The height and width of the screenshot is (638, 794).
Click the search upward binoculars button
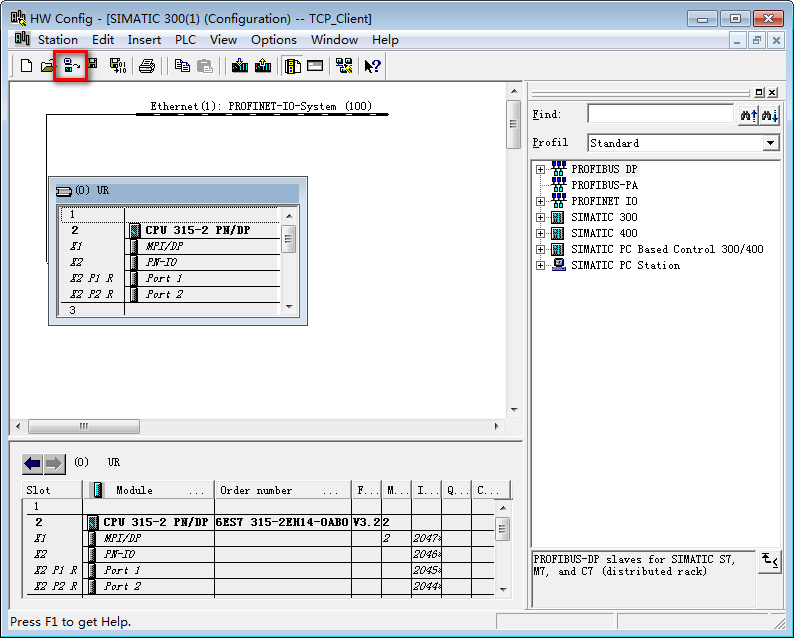point(748,115)
